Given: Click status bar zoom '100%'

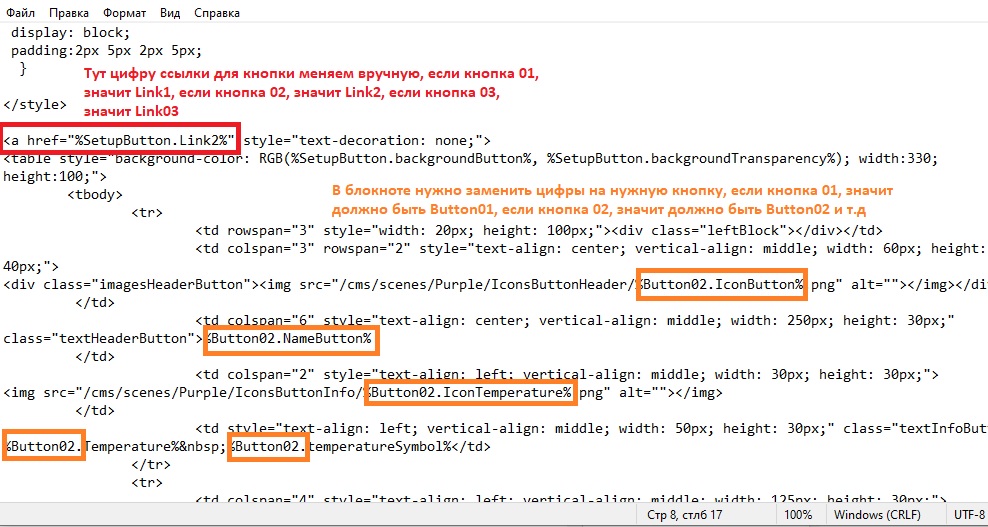Looking at the screenshot, I should 798,514.
